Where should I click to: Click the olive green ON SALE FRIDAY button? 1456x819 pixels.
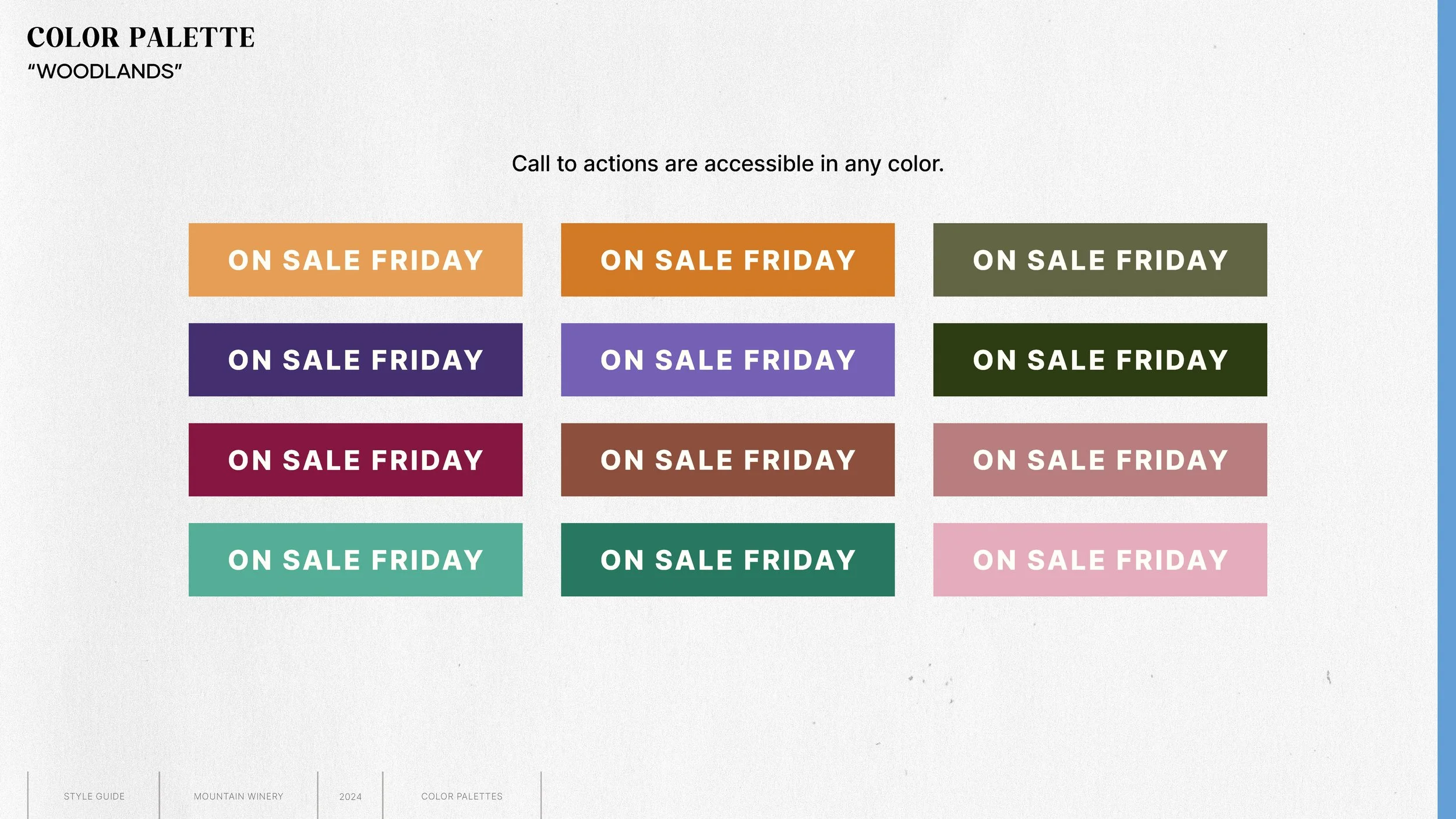coord(1100,260)
